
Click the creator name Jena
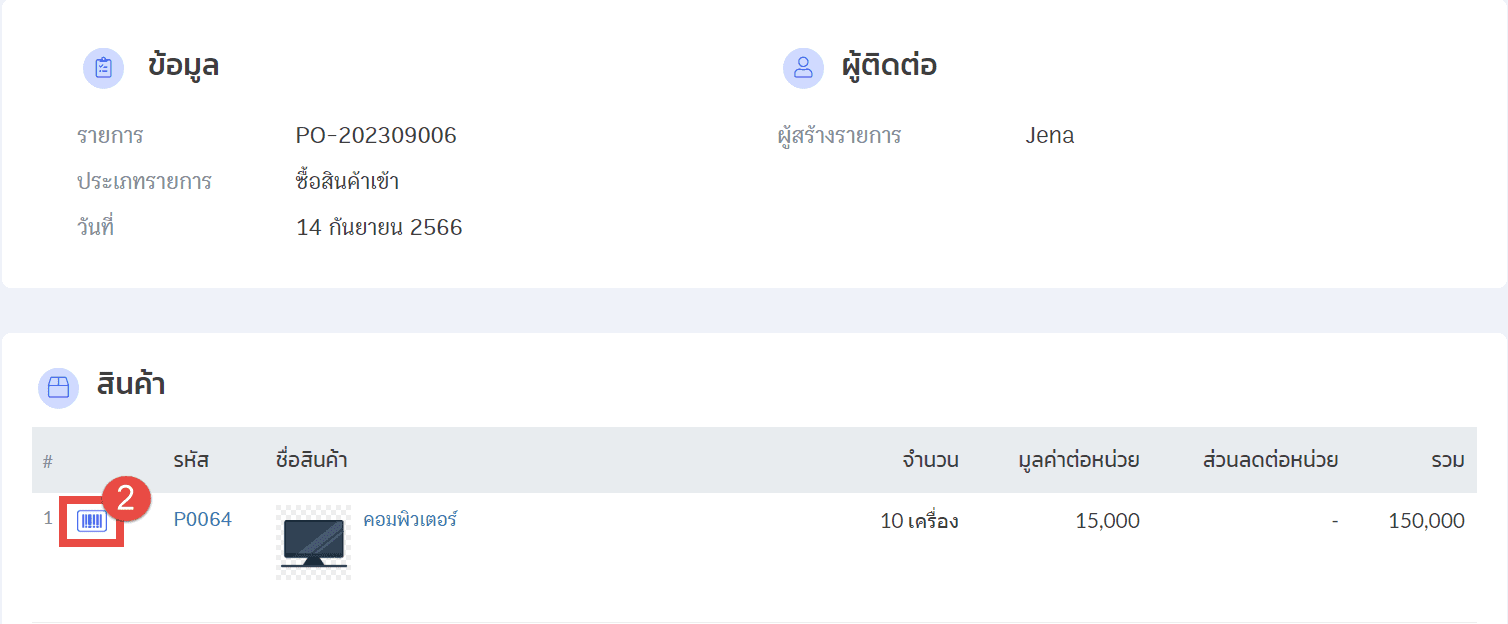pyautogui.click(x=1049, y=136)
